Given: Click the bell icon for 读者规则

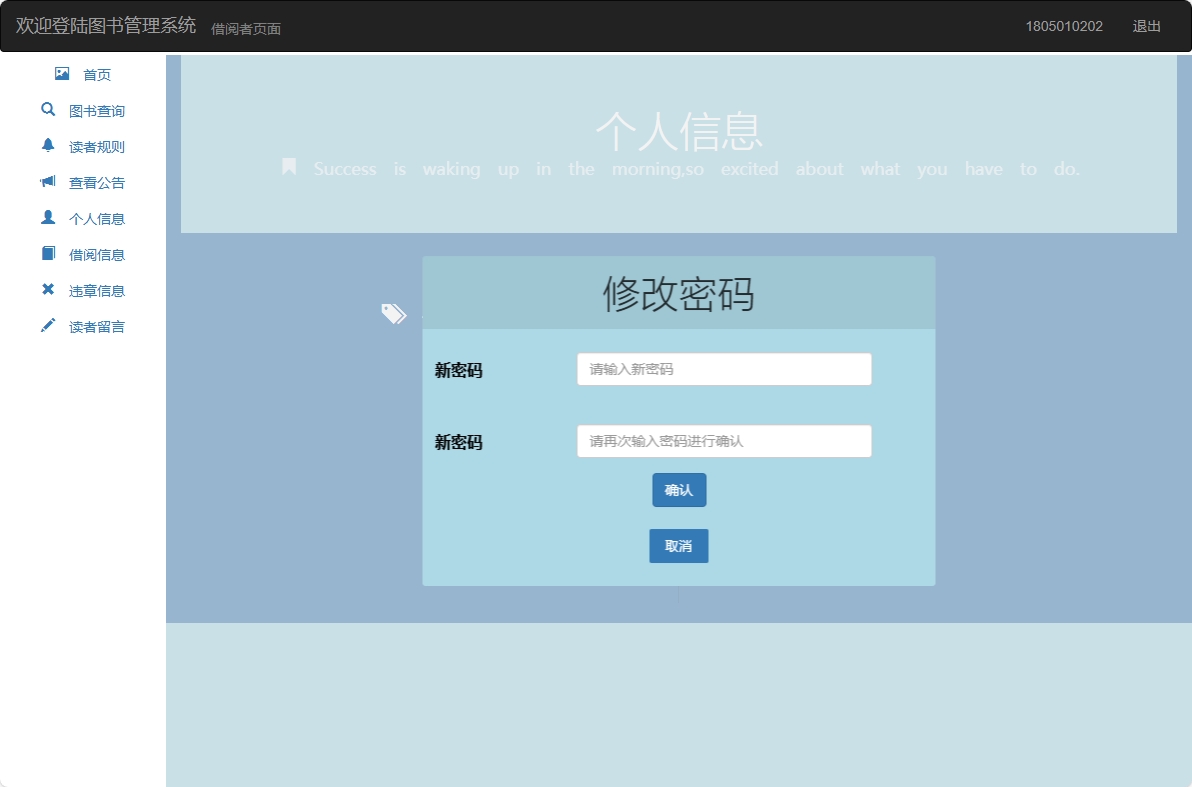Looking at the screenshot, I should coord(47,145).
